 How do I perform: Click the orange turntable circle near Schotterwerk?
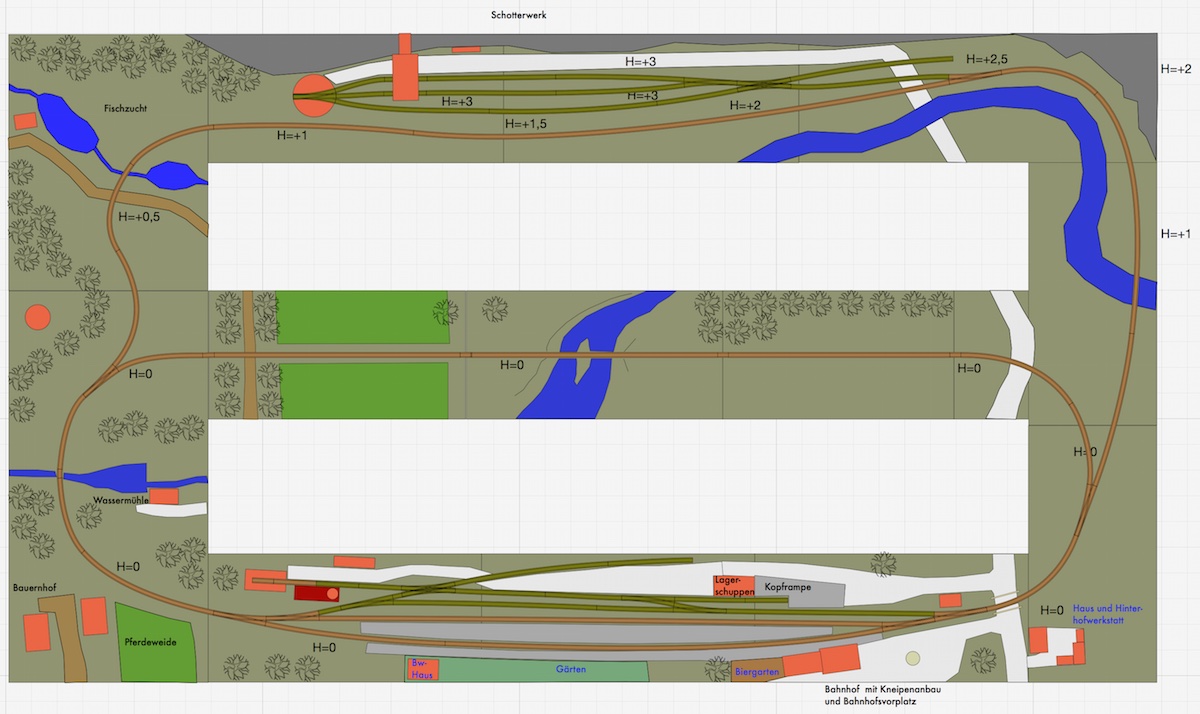[x=311, y=95]
